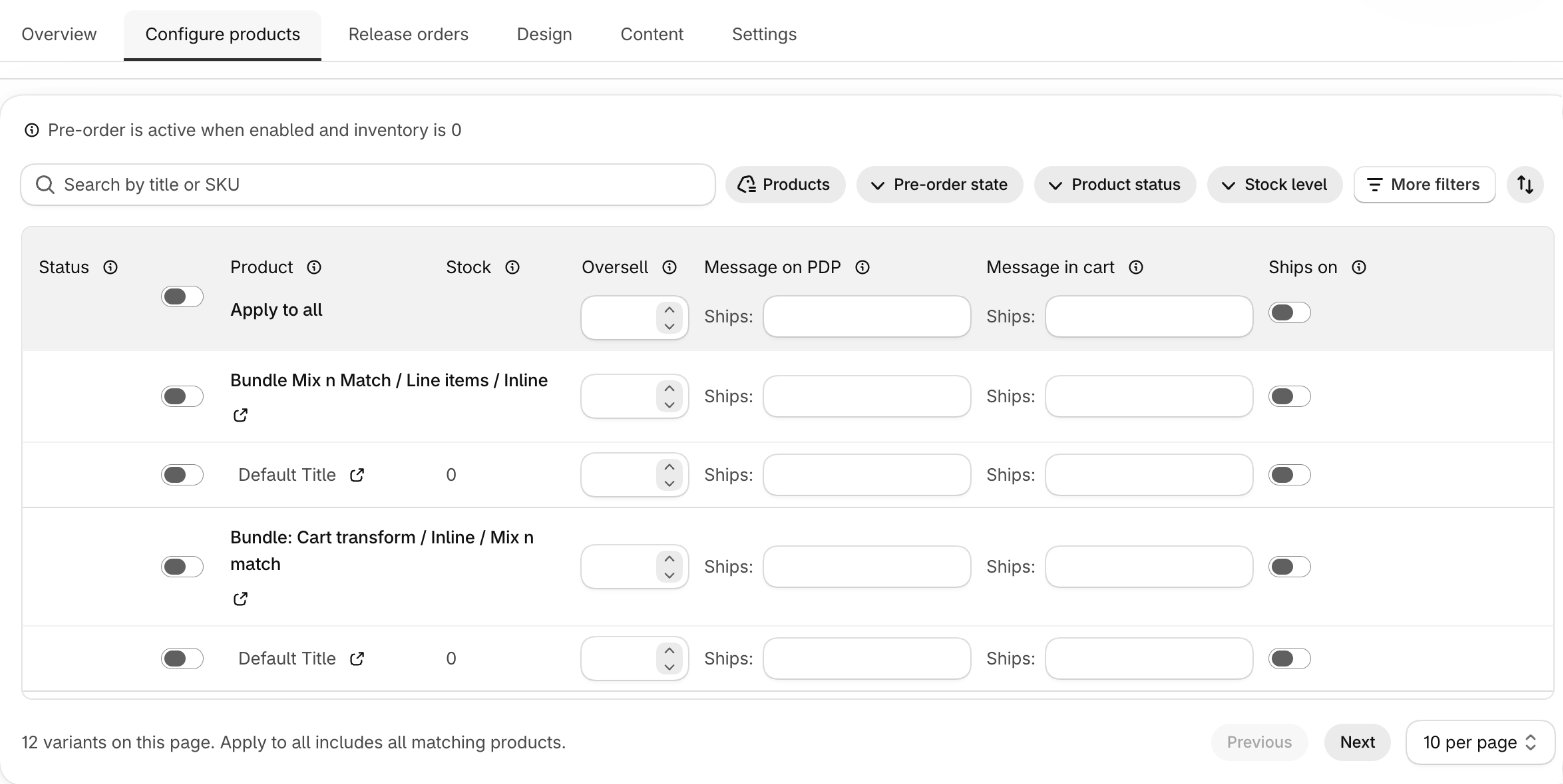Screen dimensions: 1563x784
Task: Click info icon beside Product column header
Action: 314,267
